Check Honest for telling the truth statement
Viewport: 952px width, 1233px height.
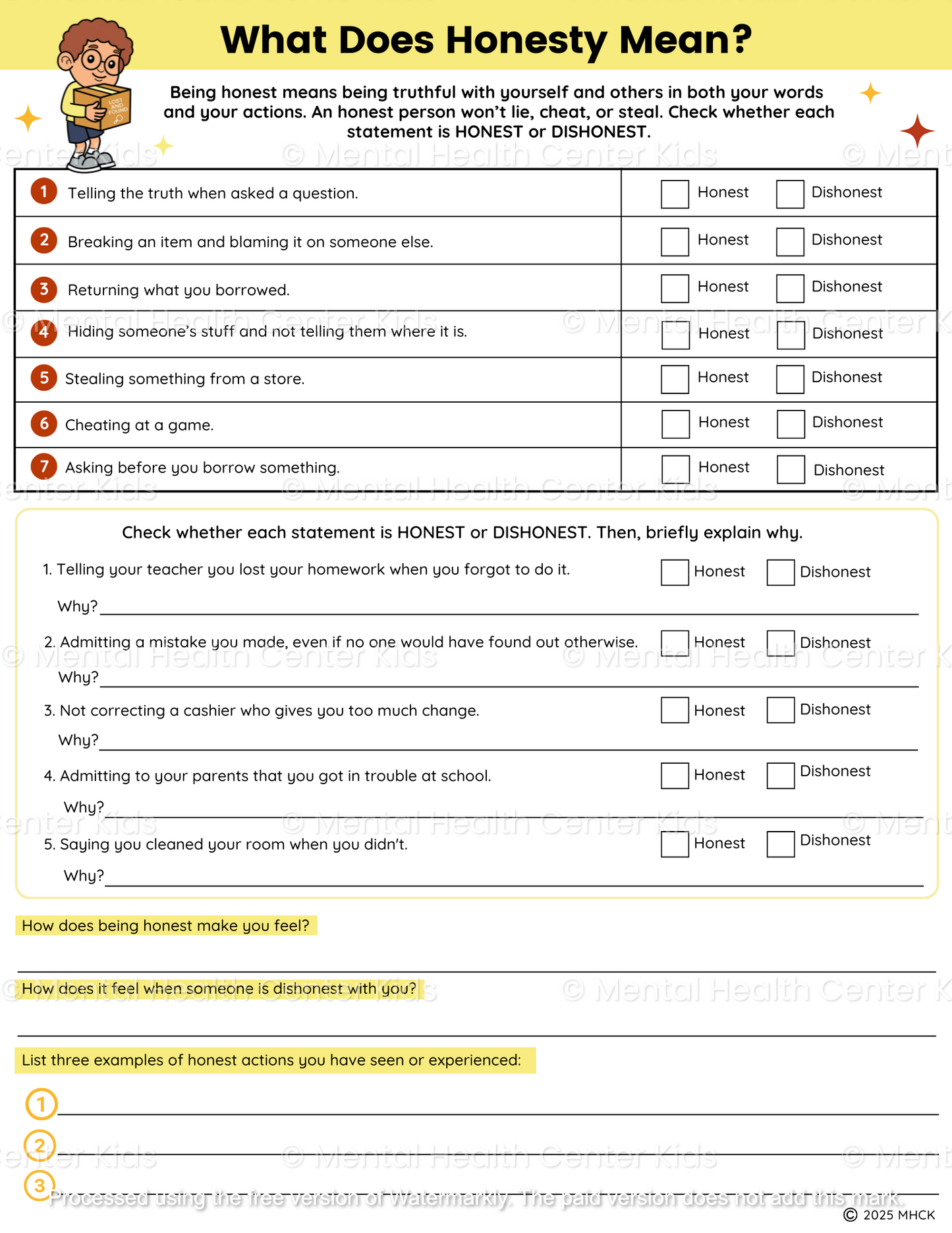tap(675, 194)
